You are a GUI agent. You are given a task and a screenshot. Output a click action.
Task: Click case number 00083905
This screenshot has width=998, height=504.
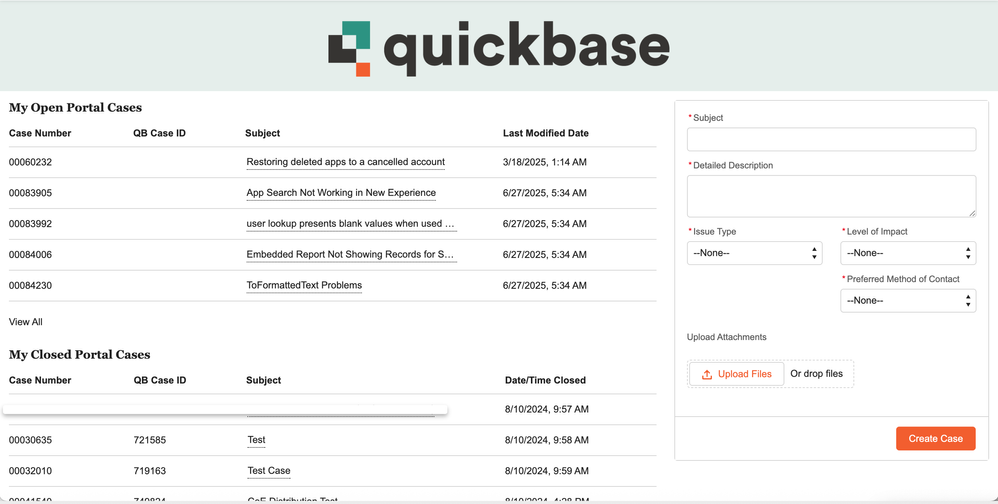tap(31, 193)
